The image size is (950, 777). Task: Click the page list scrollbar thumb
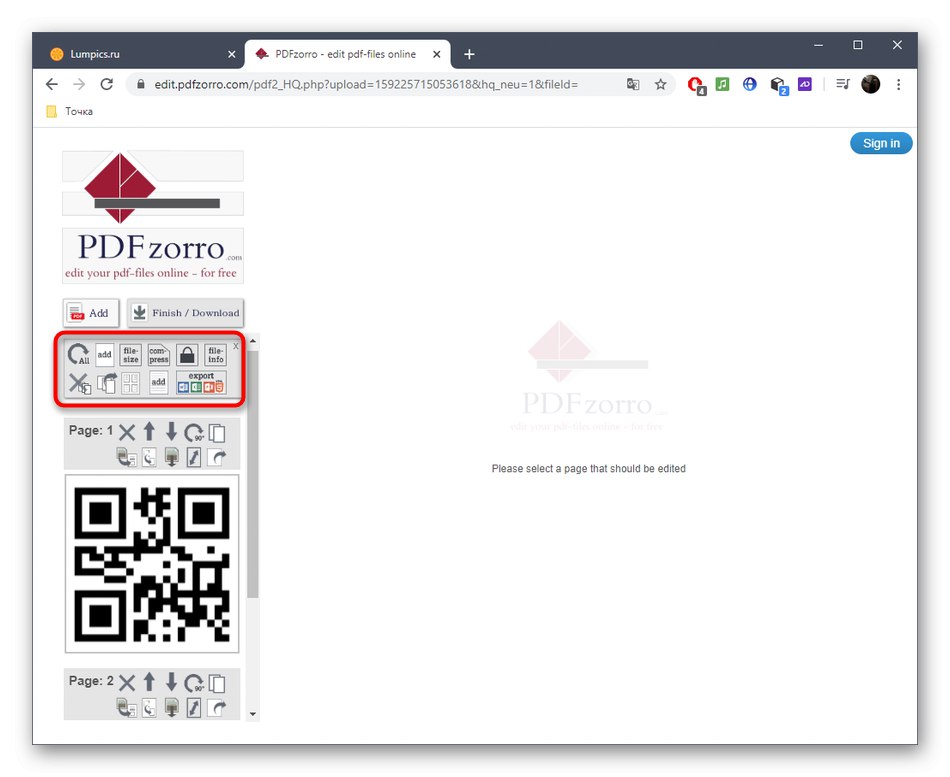(x=253, y=473)
